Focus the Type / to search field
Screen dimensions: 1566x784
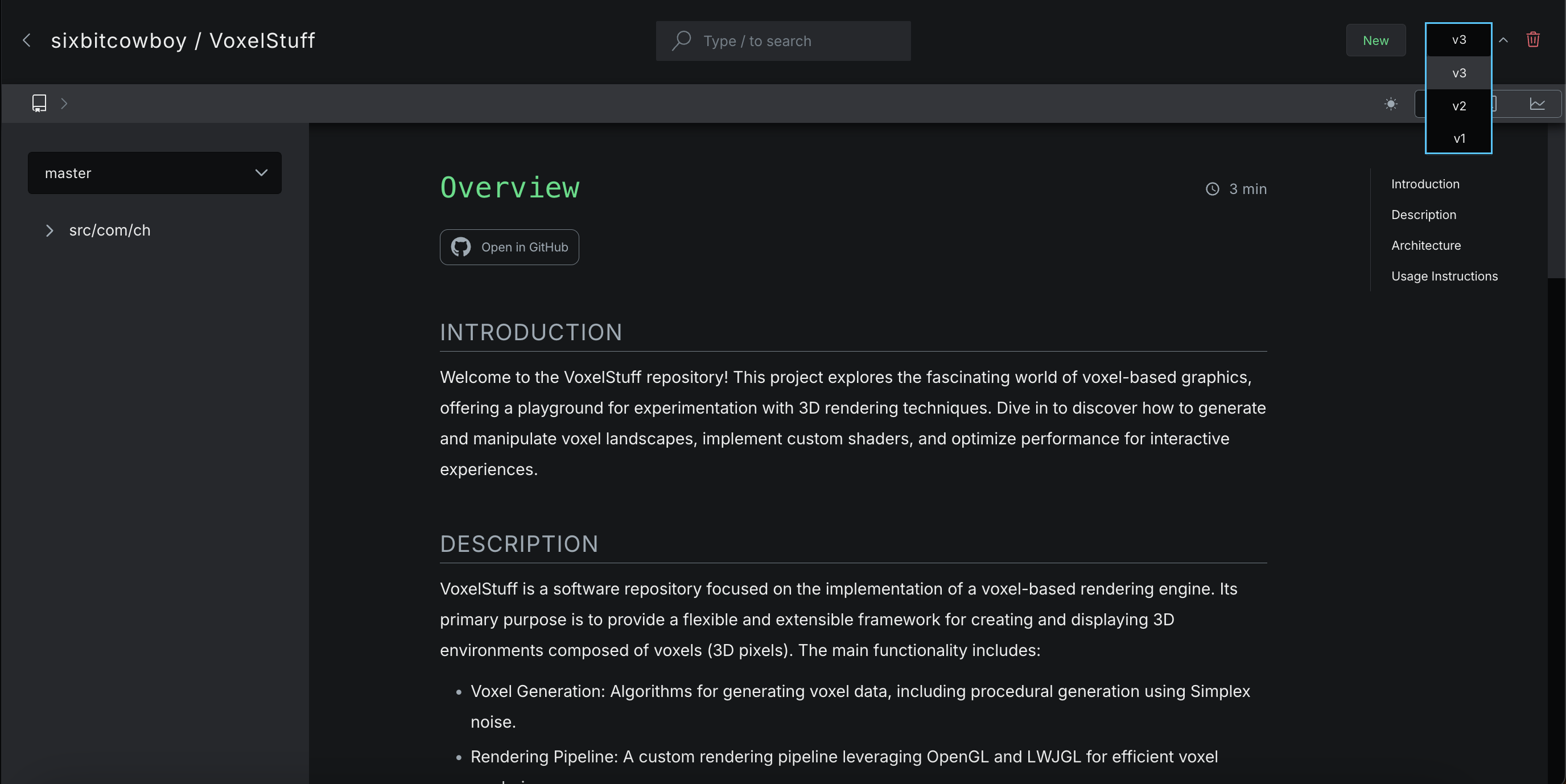point(783,41)
